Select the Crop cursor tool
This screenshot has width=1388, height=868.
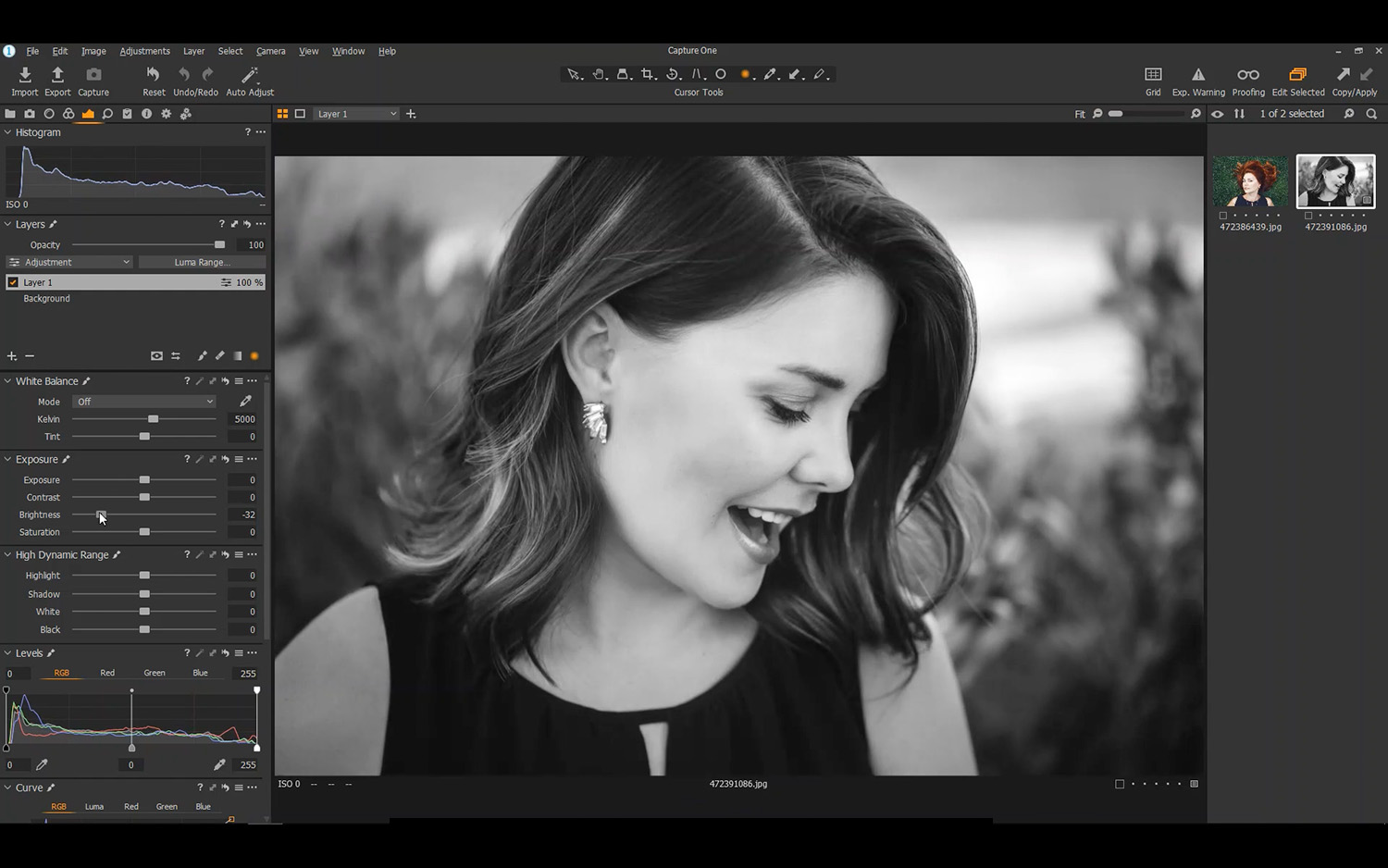pyautogui.click(x=648, y=74)
